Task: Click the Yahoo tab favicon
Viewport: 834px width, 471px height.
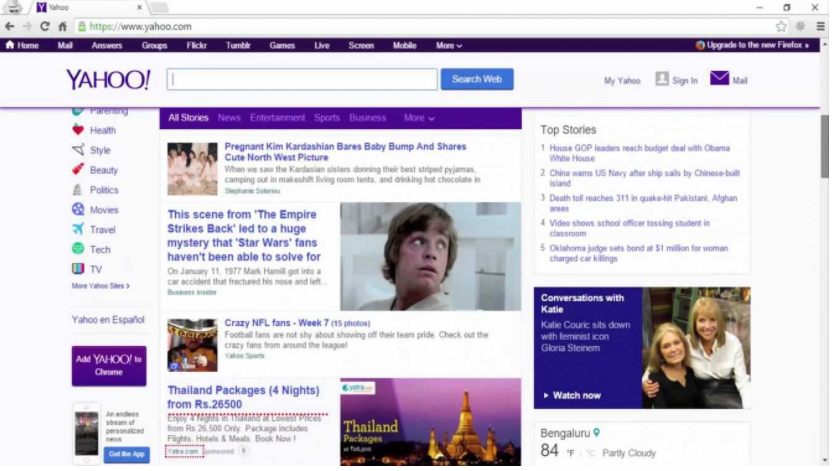Action: click(x=41, y=7)
